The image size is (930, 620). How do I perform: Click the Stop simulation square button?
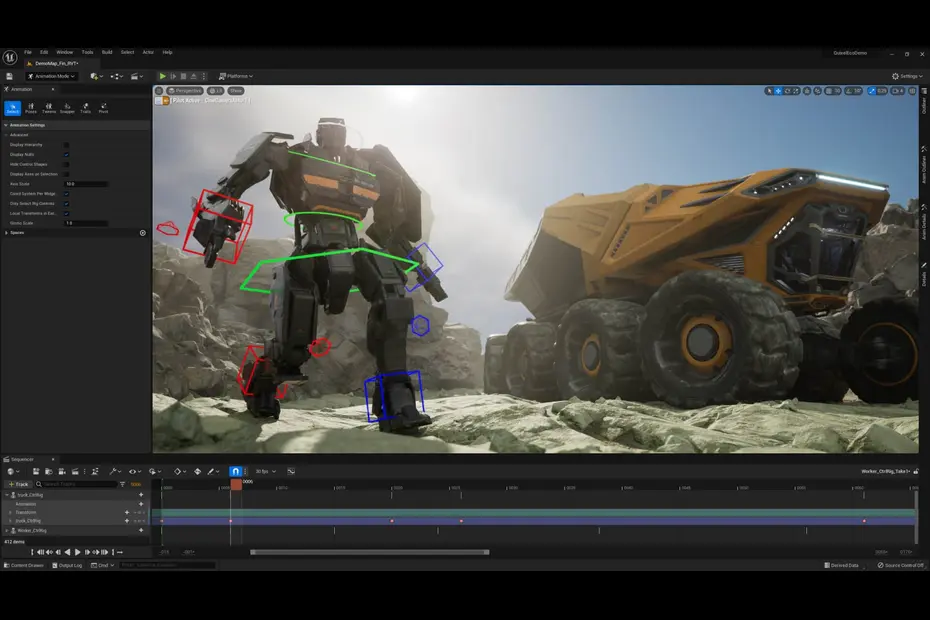[183, 76]
